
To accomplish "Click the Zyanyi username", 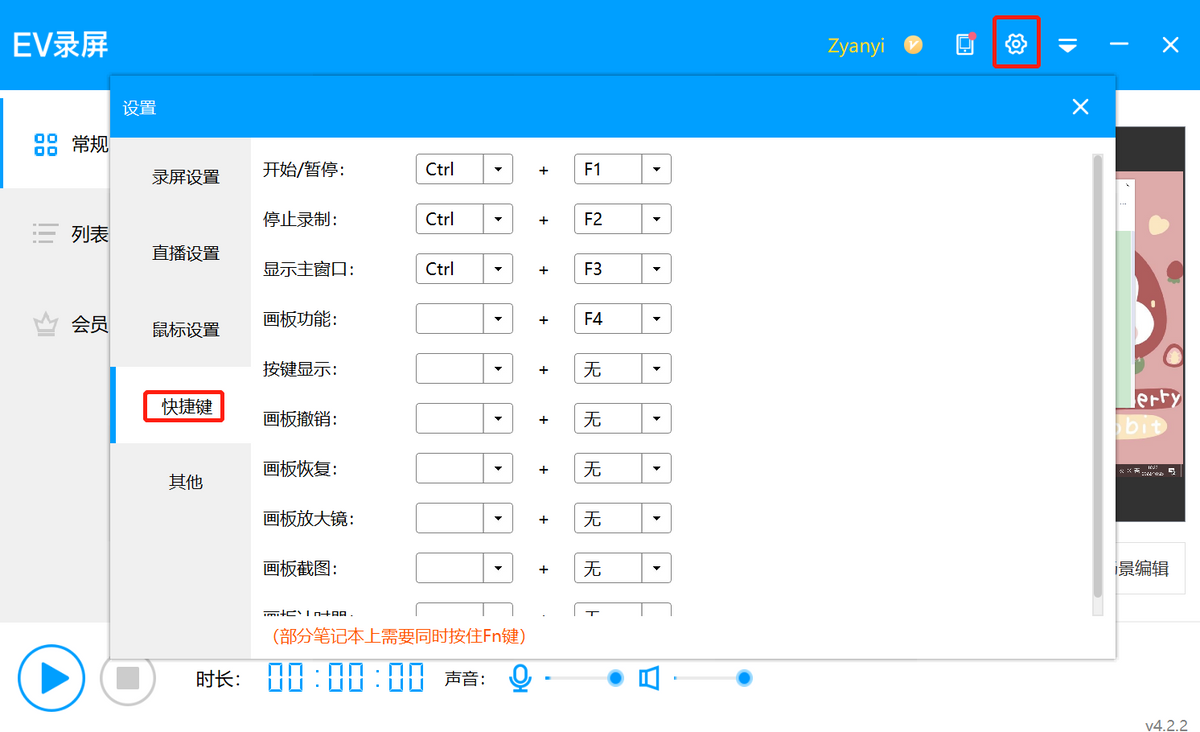I will [x=856, y=46].
